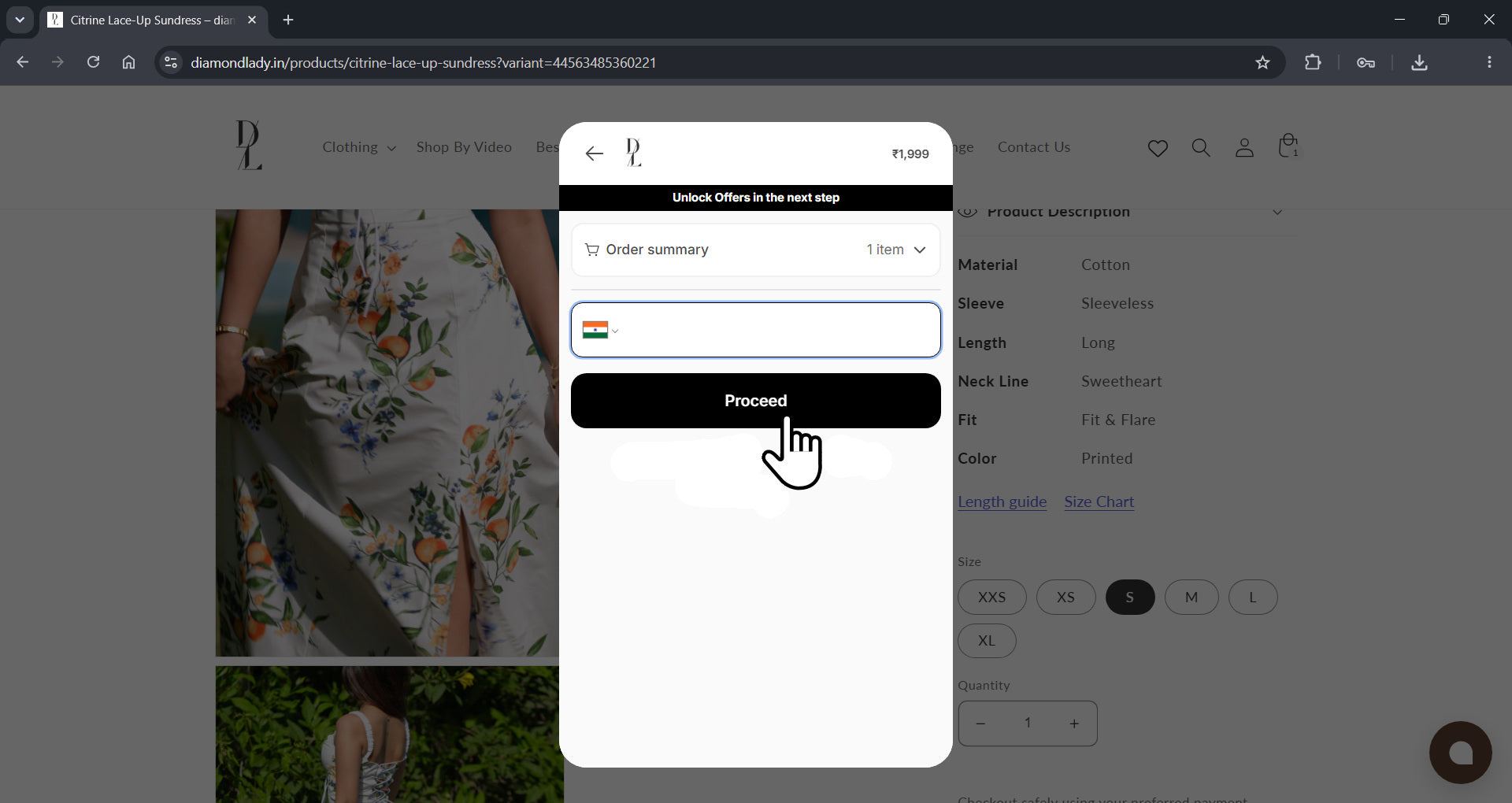Viewport: 1512px width, 803px height.
Task: Decrease quantity with minus button
Action: tap(980, 723)
